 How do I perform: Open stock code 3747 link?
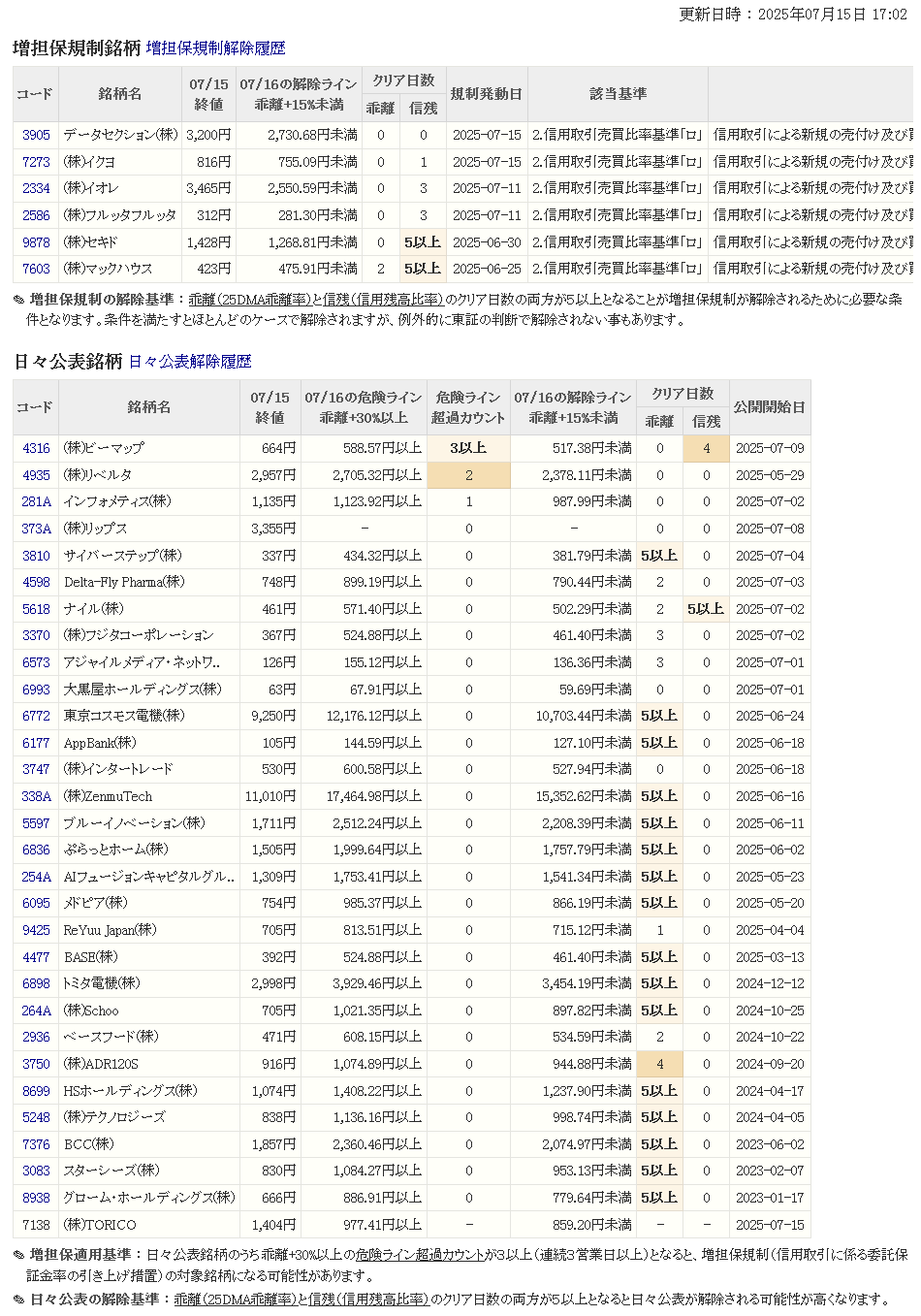pyautogui.click(x=36, y=769)
